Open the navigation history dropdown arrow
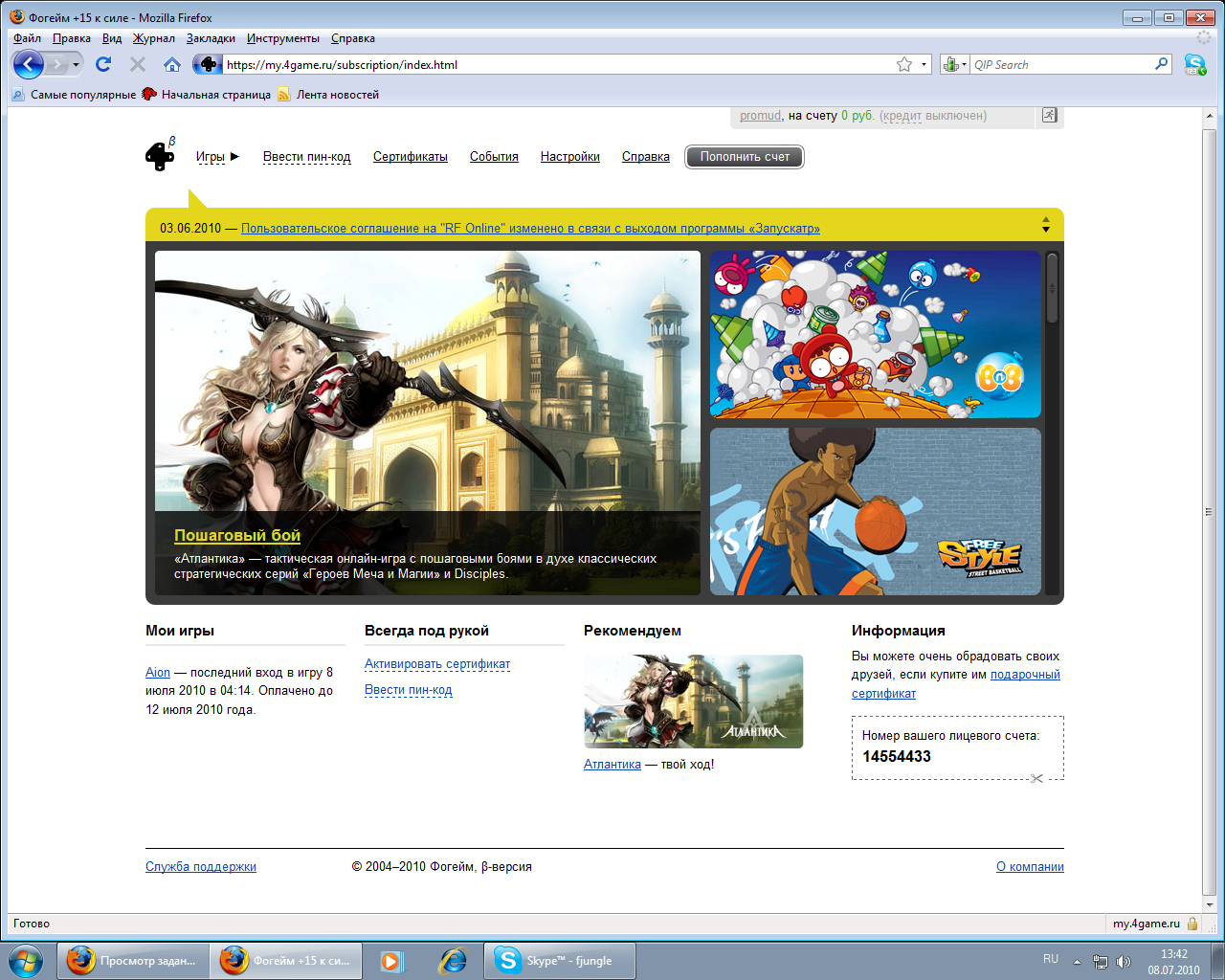The height and width of the screenshot is (980, 1225). coord(77,64)
